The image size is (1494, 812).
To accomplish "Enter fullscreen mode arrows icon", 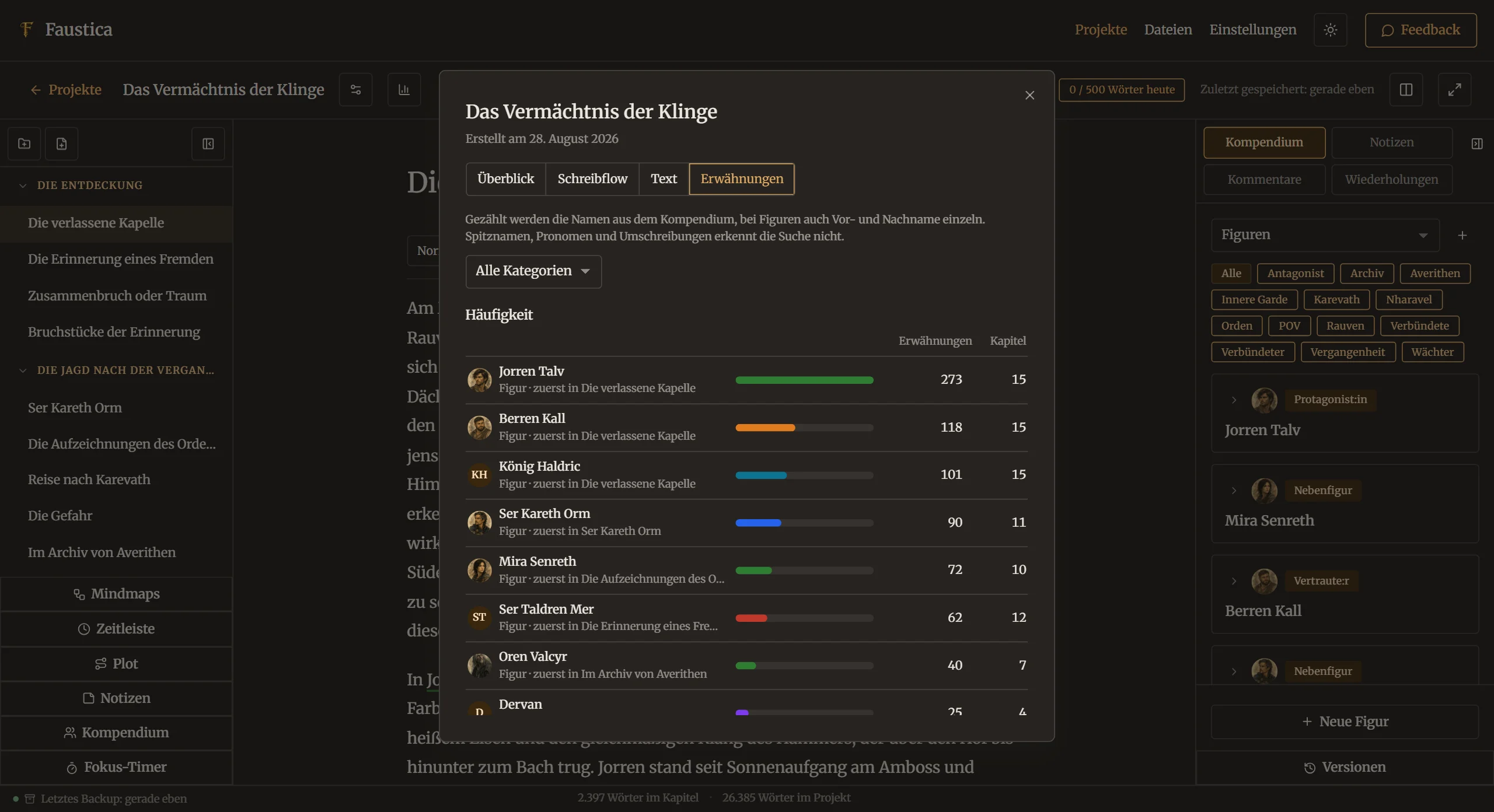I will (x=1454, y=90).
